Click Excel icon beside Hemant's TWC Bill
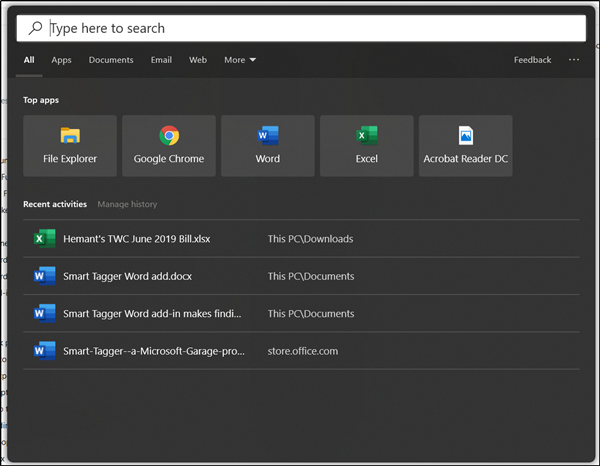Viewport: 600px width, 466px height. pyautogui.click(x=44, y=239)
